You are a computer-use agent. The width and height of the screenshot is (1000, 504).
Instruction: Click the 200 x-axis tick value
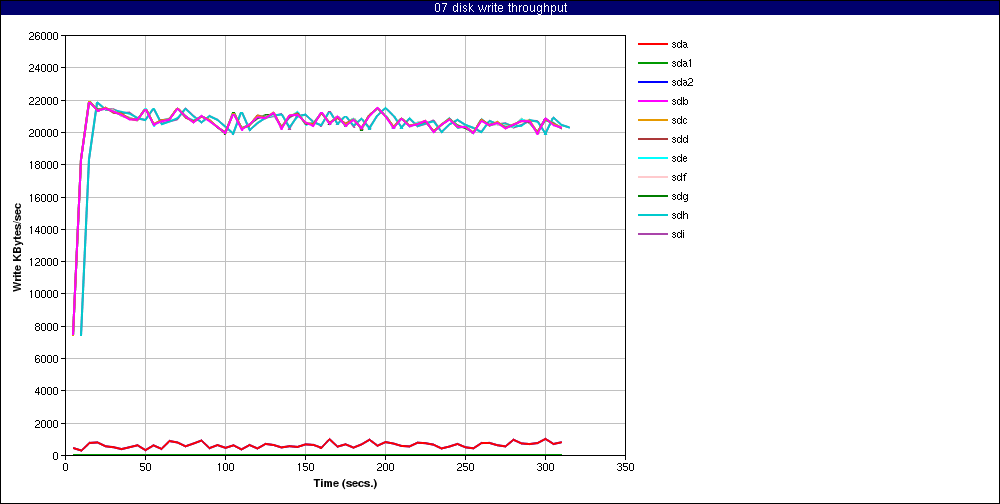pyautogui.click(x=385, y=467)
